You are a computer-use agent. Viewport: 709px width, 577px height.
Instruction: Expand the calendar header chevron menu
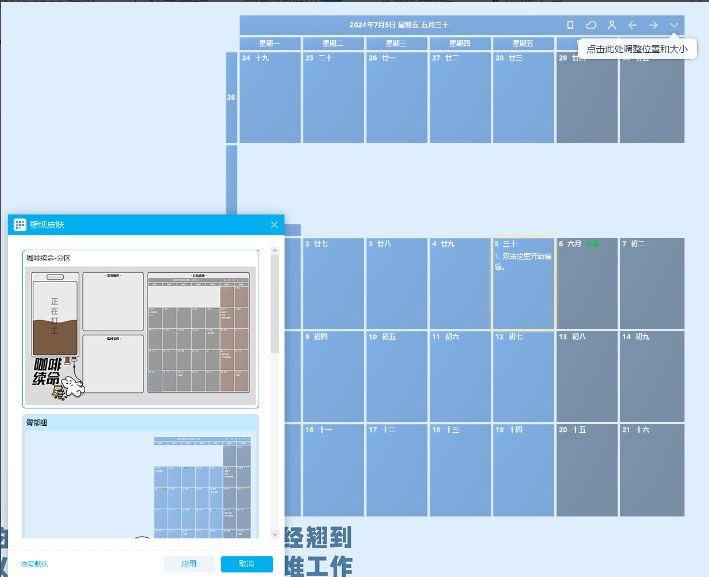pyautogui.click(x=674, y=25)
